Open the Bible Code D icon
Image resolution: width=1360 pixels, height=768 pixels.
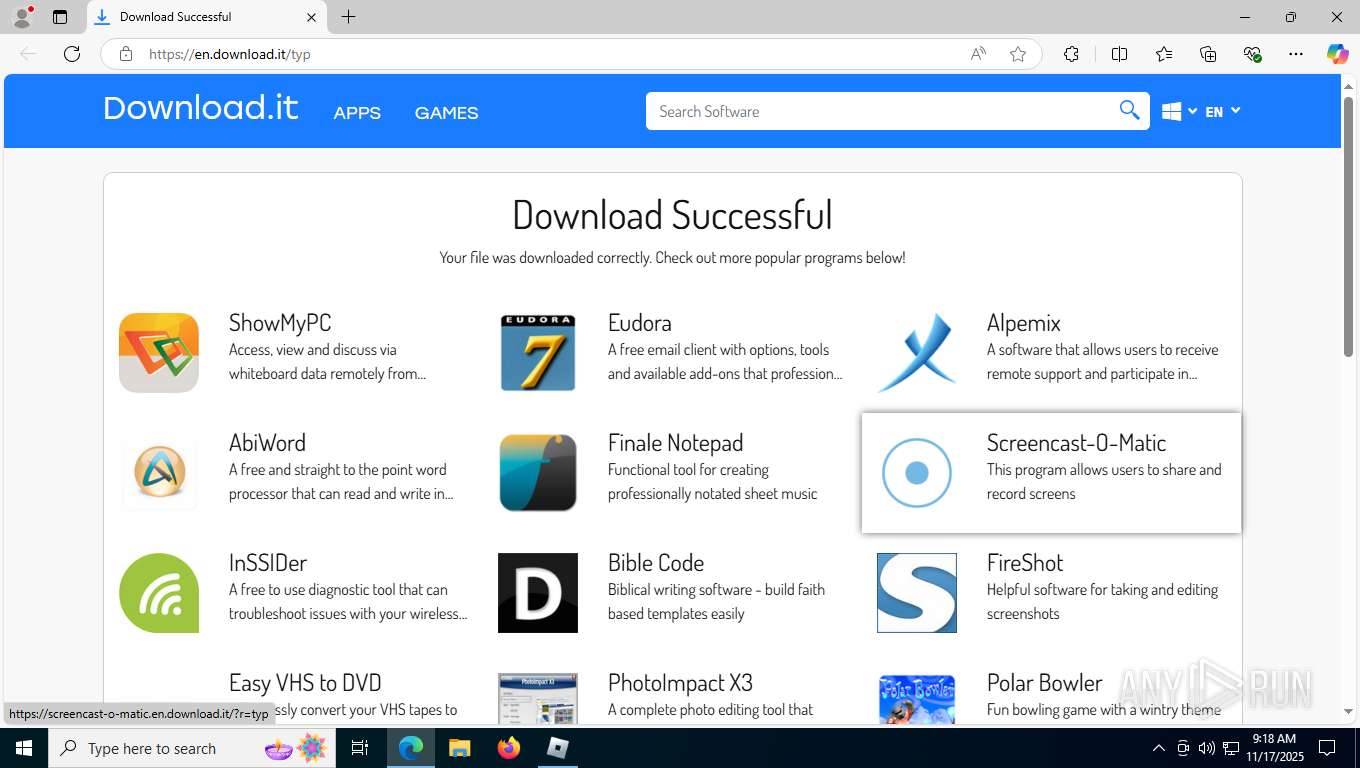coord(538,593)
